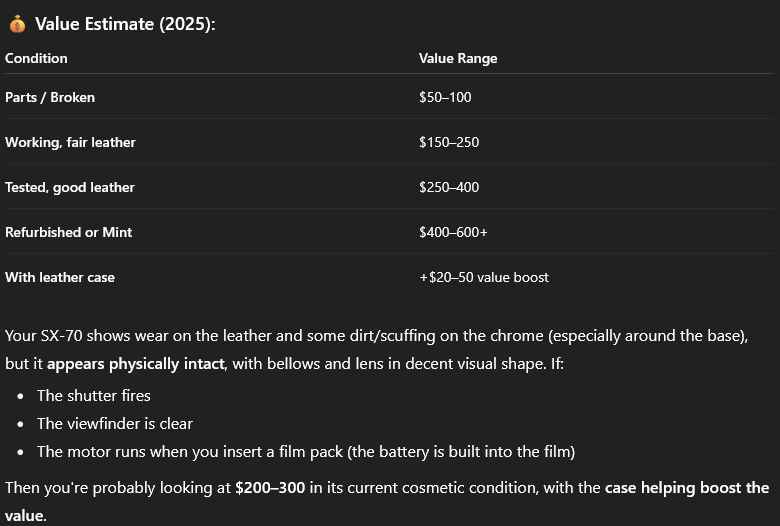Click 'The viewfinder is clear' bullet item
The width and height of the screenshot is (780, 526).
115,423
